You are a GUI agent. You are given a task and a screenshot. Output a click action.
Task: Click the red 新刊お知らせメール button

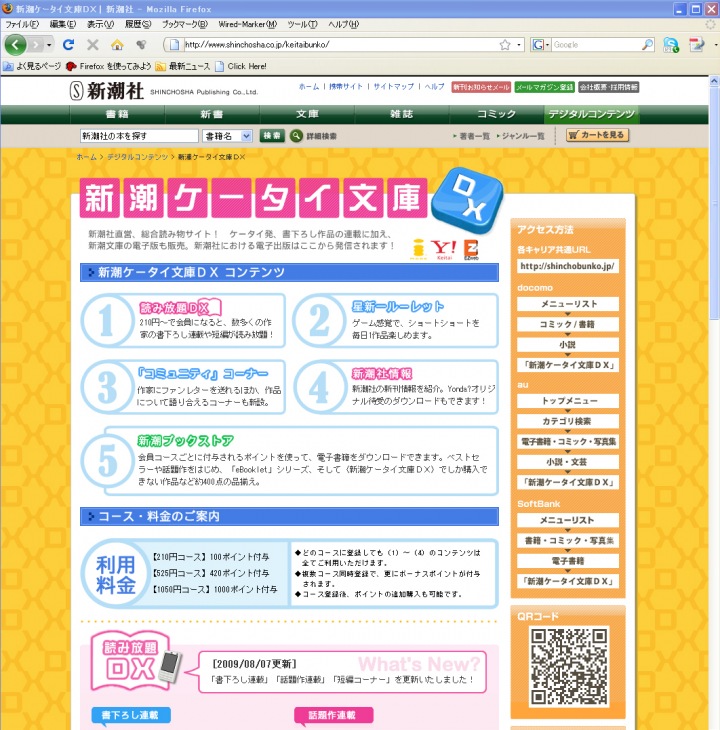coord(481,87)
